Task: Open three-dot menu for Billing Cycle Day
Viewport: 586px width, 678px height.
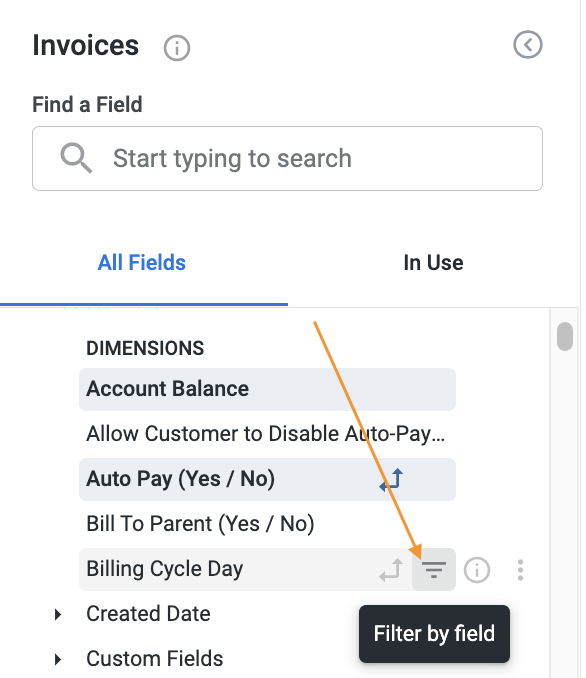Action: pos(520,569)
